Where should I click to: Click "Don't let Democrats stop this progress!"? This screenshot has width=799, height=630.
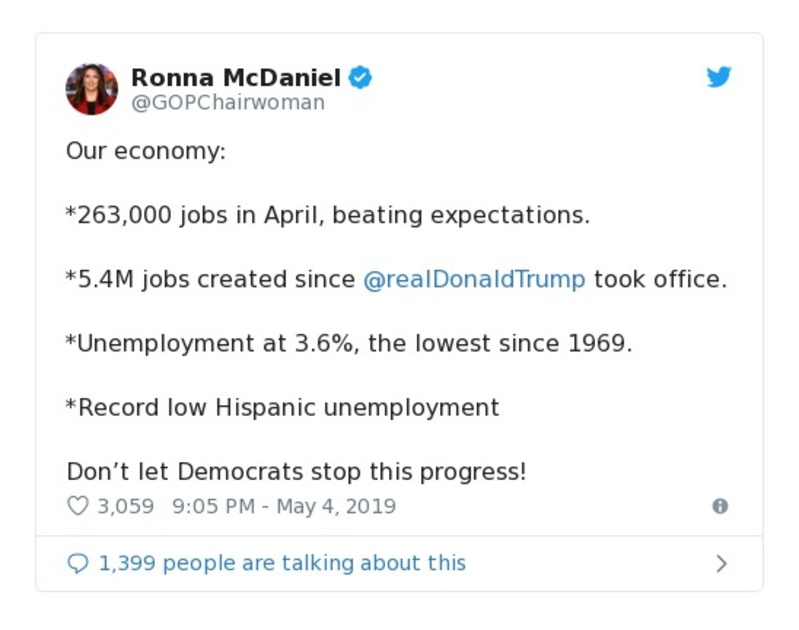click(x=296, y=471)
